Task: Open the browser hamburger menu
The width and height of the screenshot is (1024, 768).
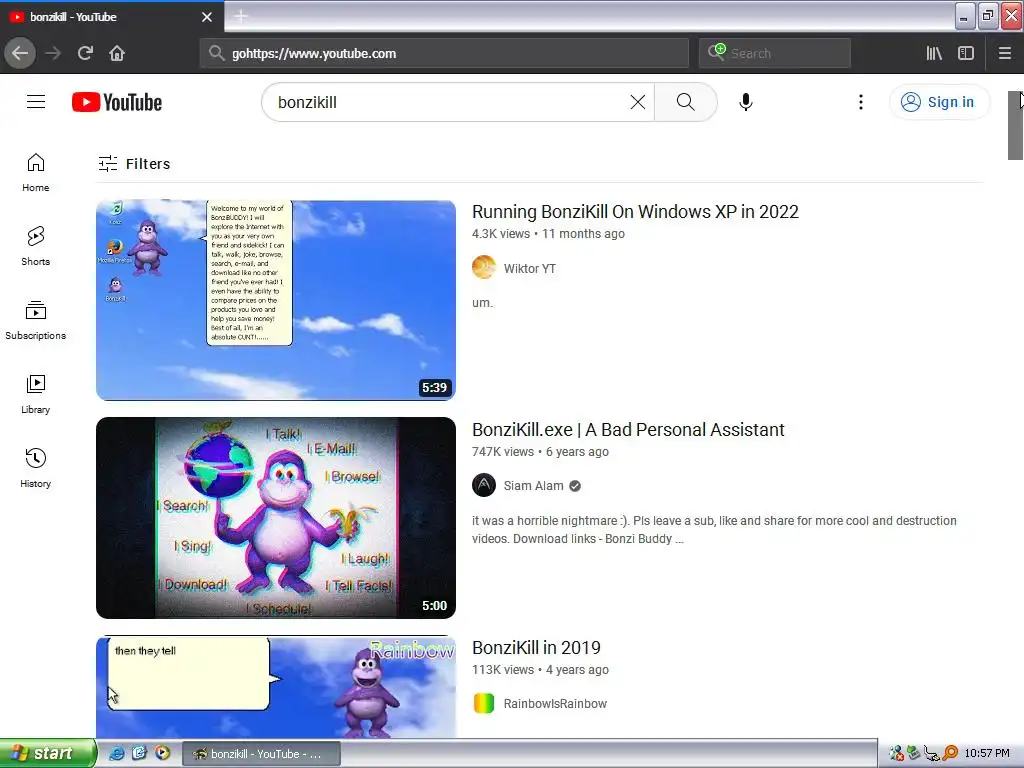Action: tap(1004, 53)
